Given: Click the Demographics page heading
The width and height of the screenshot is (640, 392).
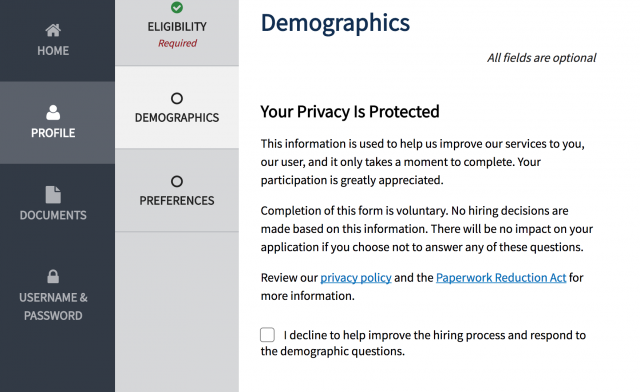Looking at the screenshot, I should (335, 23).
